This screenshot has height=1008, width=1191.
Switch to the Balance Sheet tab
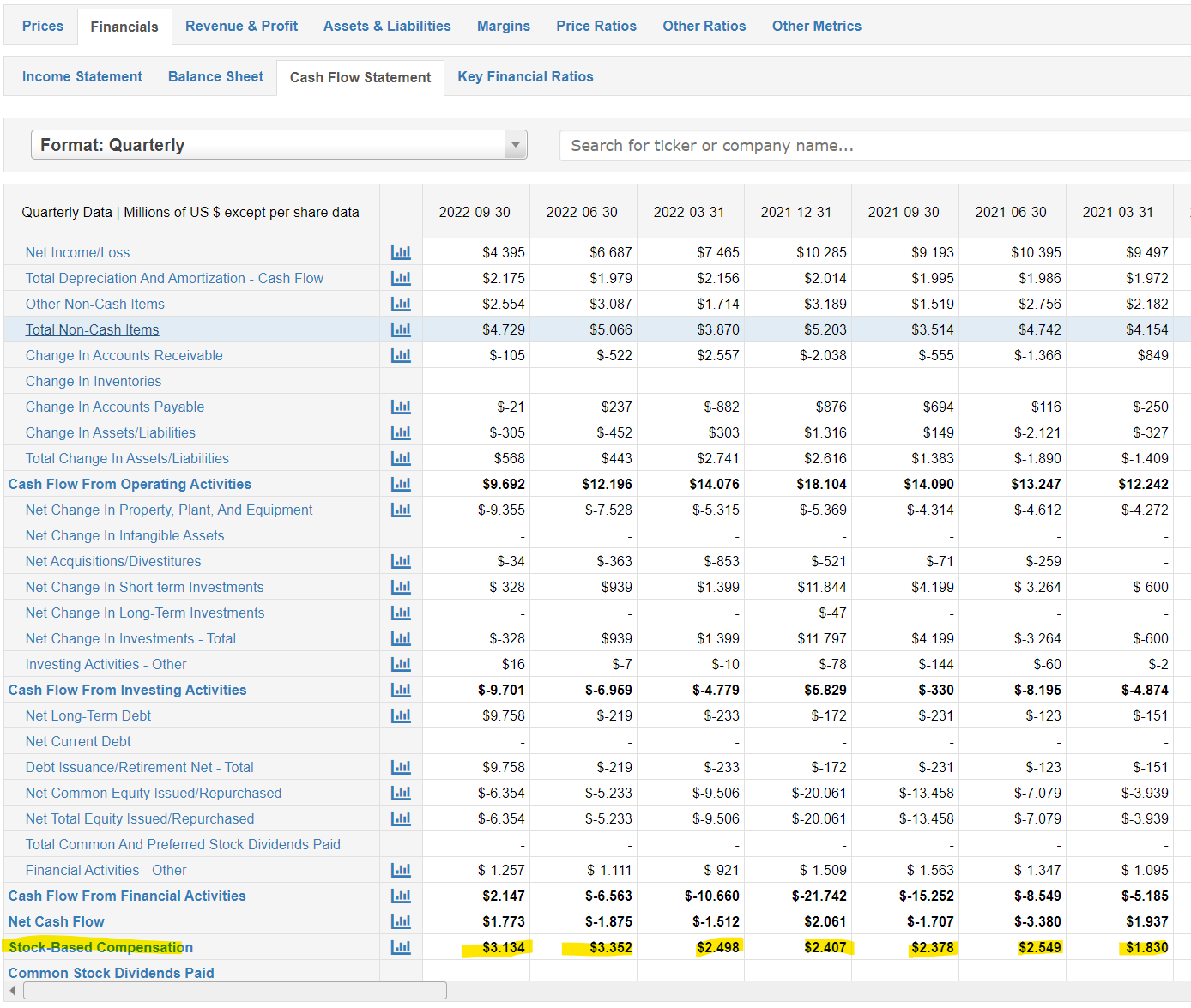coord(215,77)
